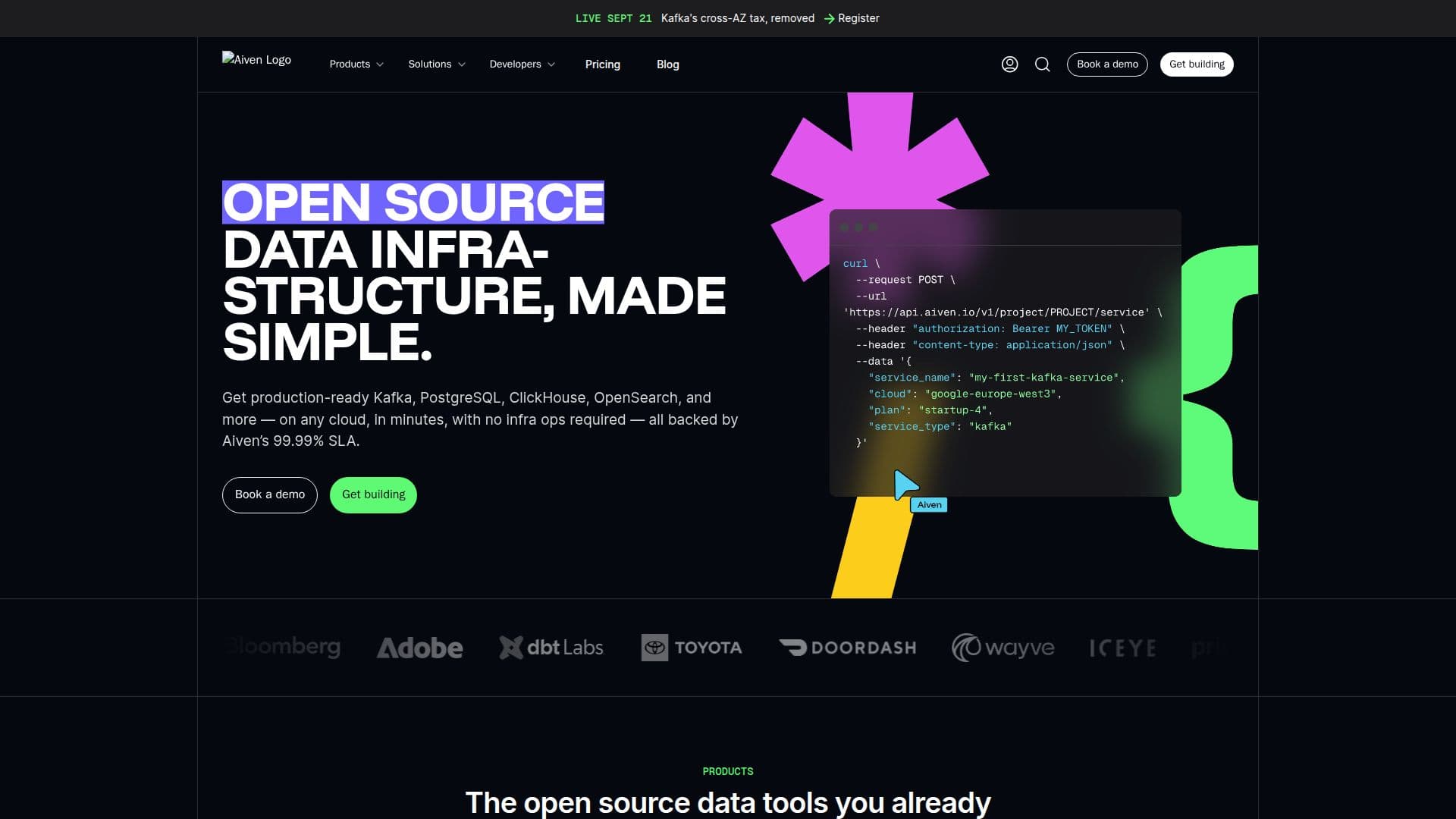Click the Aiven Logo image

(256, 59)
